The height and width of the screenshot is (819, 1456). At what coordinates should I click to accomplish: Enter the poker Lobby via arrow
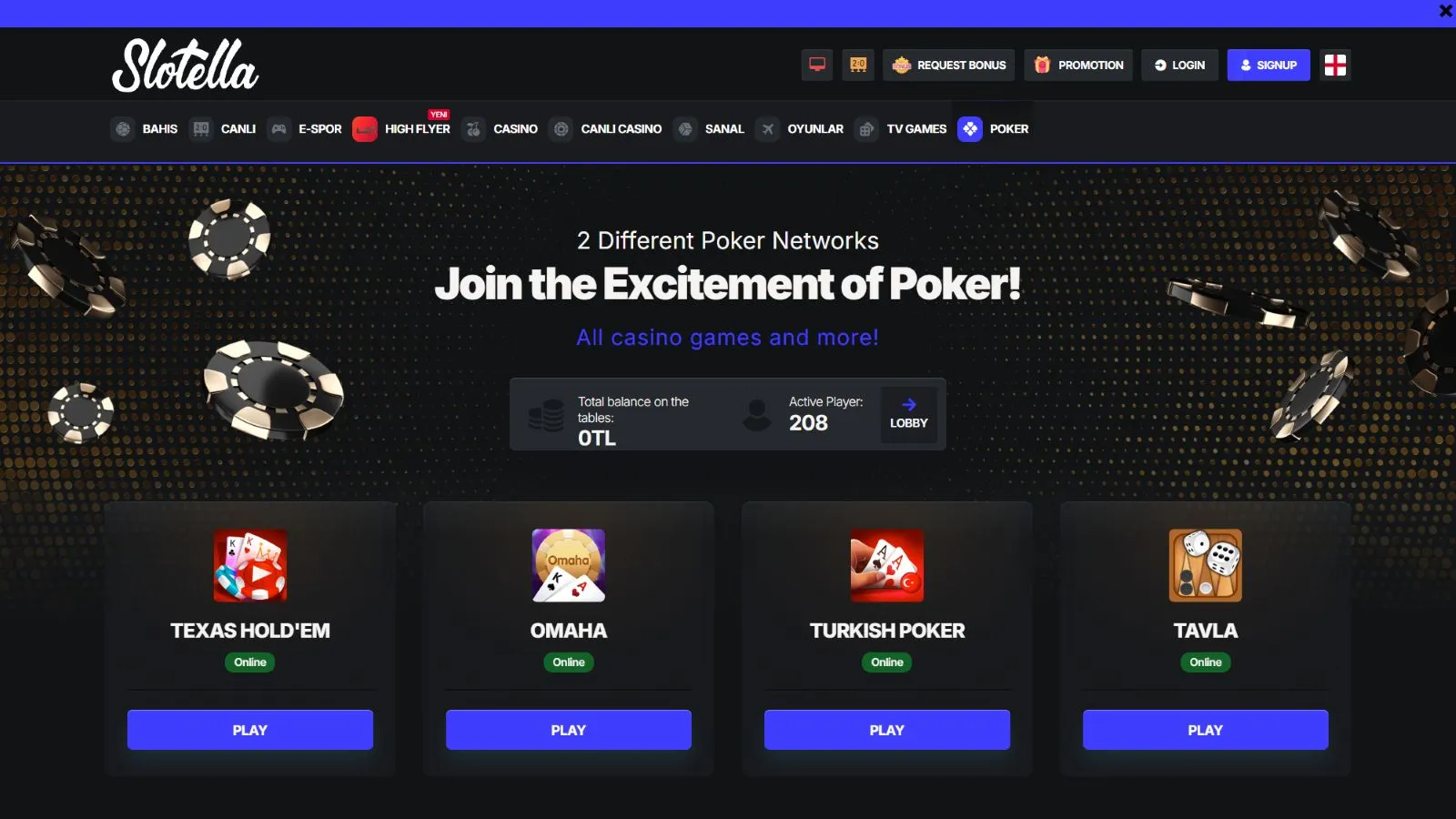coord(909,414)
